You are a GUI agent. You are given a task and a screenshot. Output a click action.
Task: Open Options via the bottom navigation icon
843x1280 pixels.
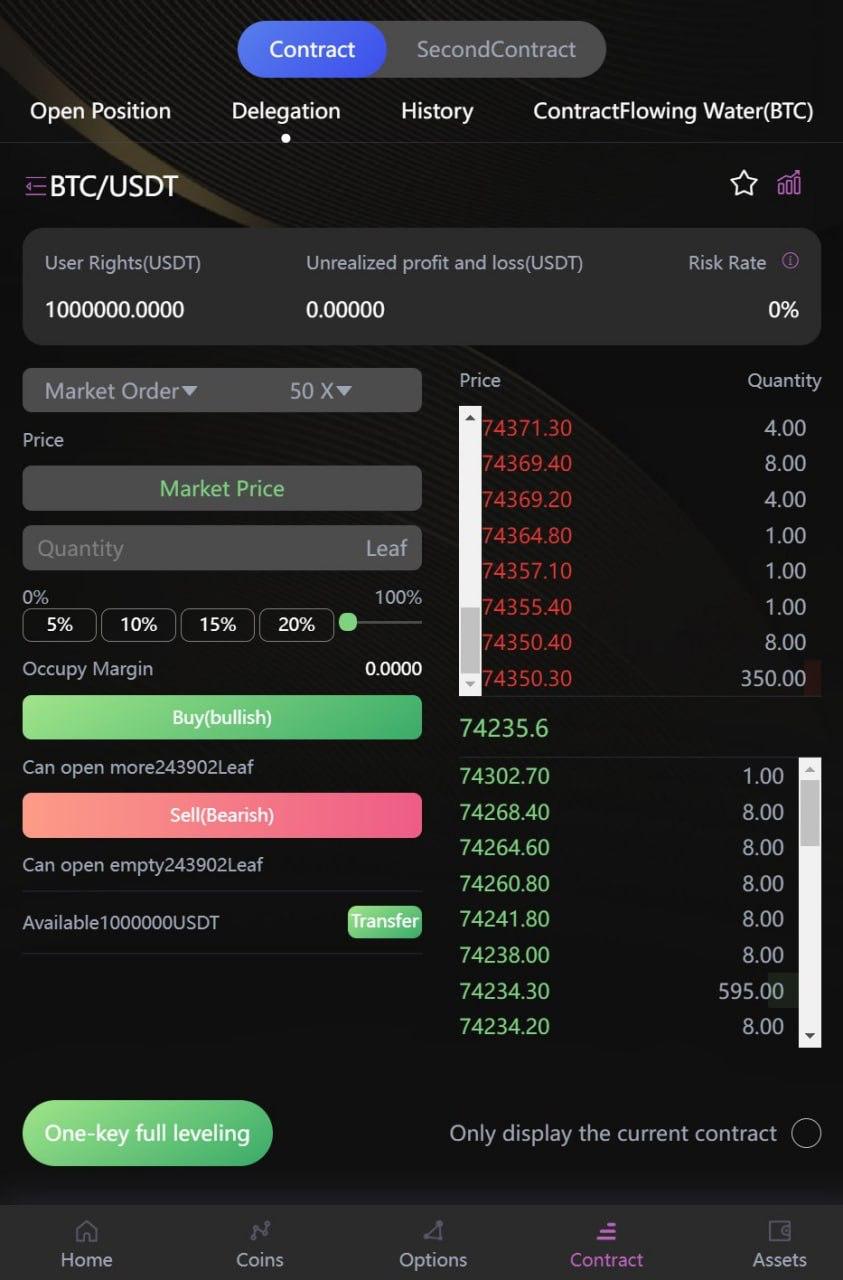pos(433,1242)
